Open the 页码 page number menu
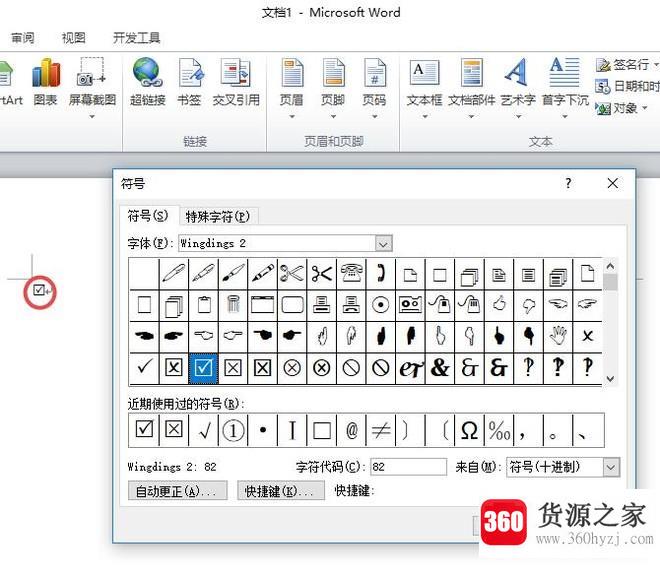The image size is (660, 575). (x=374, y=82)
